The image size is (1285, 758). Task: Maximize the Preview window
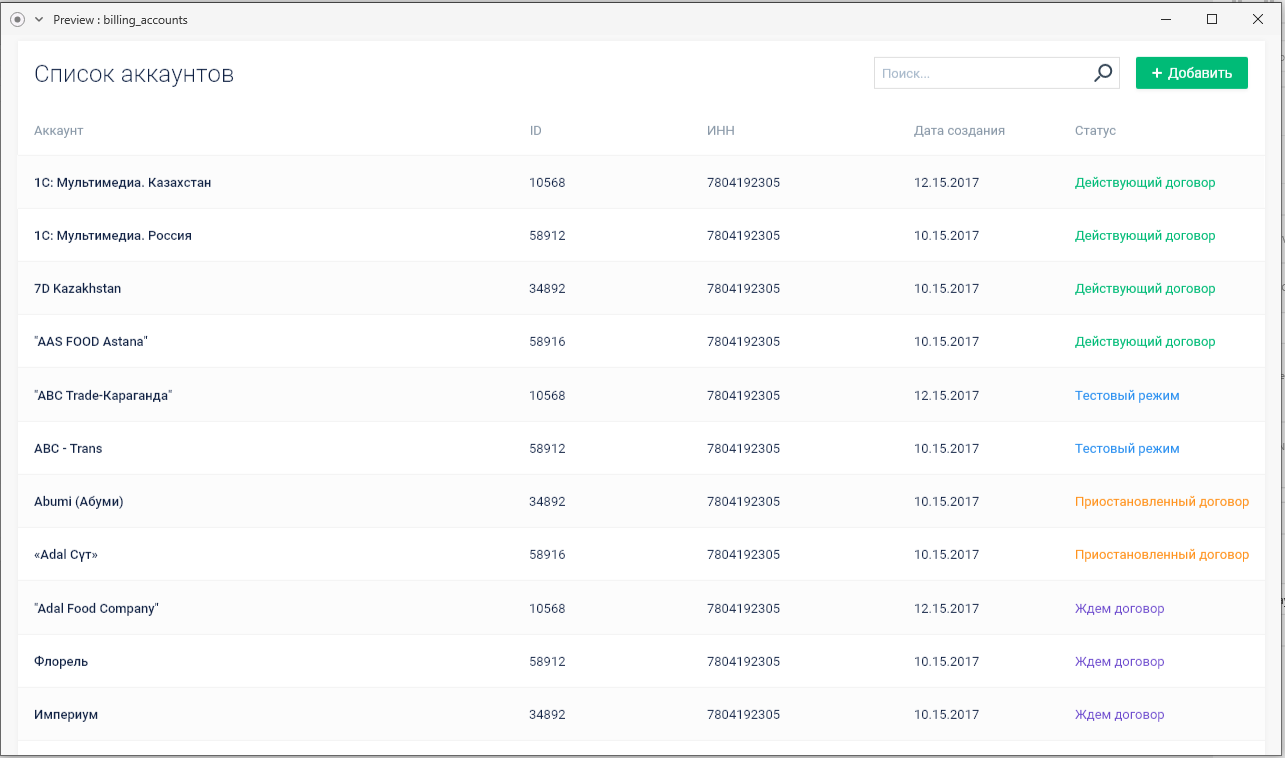pos(1212,19)
